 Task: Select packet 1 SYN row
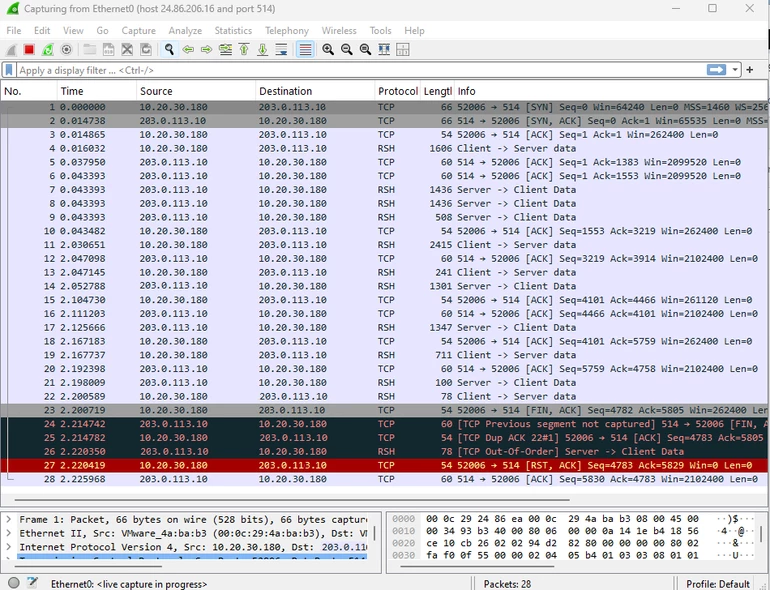384,107
